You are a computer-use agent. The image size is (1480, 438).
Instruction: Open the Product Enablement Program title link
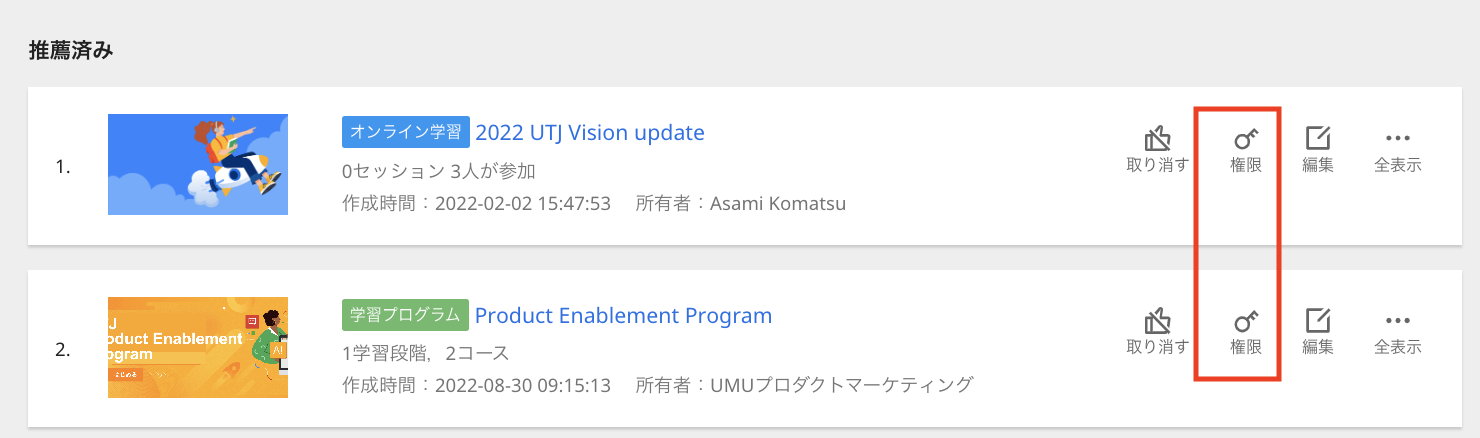[623, 315]
